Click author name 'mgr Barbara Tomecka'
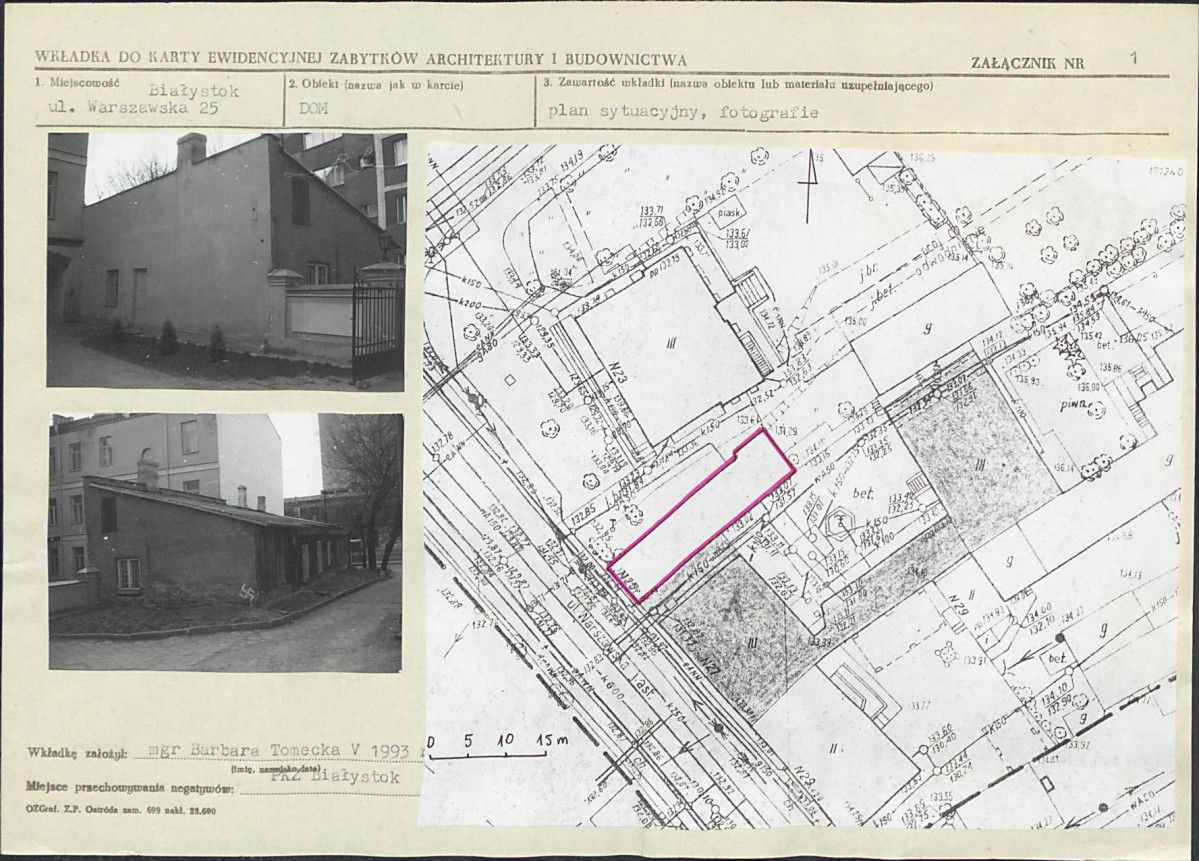 (236, 749)
